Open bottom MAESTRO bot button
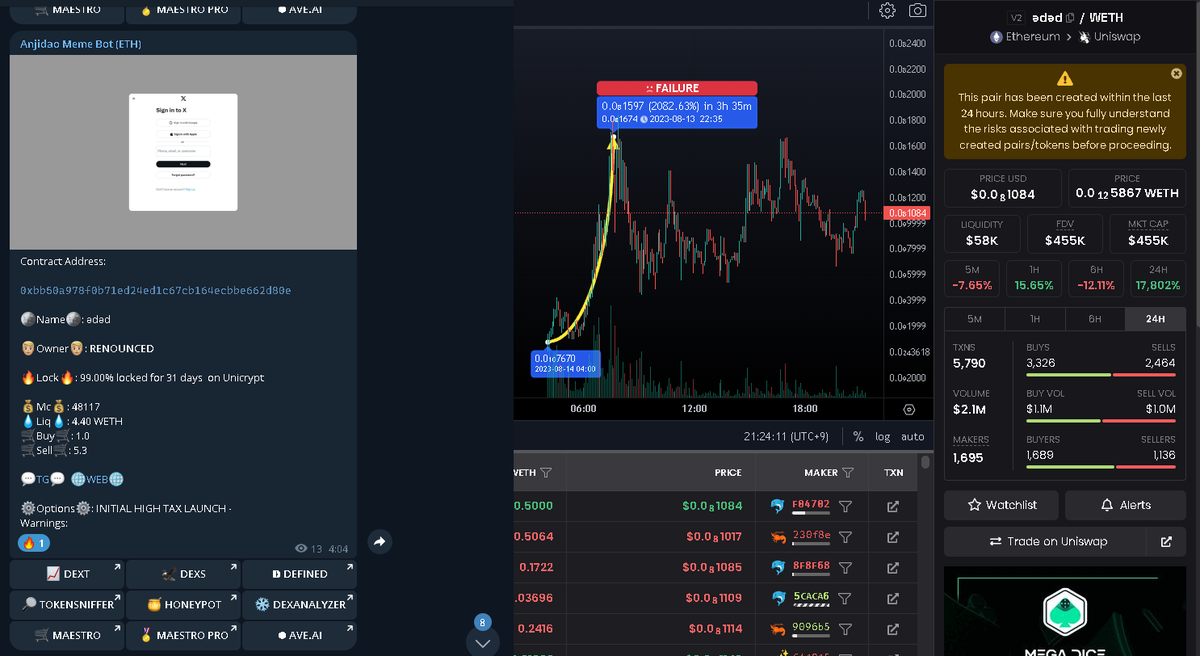Viewport: 1200px width, 656px height. pos(67,635)
